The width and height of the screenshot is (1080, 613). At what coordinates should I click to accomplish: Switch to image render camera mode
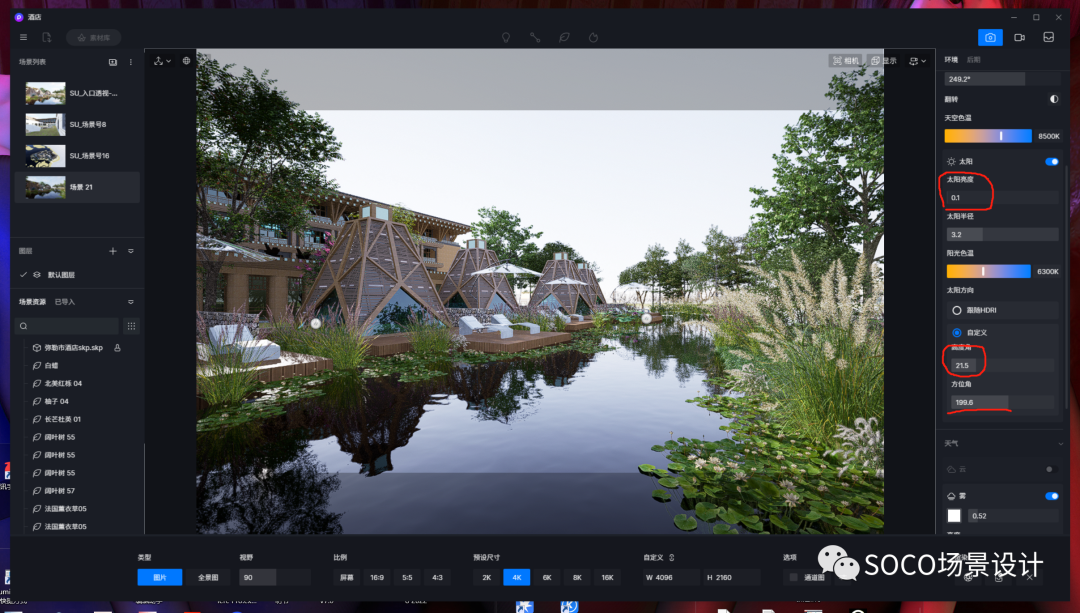[x=990, y=37]
